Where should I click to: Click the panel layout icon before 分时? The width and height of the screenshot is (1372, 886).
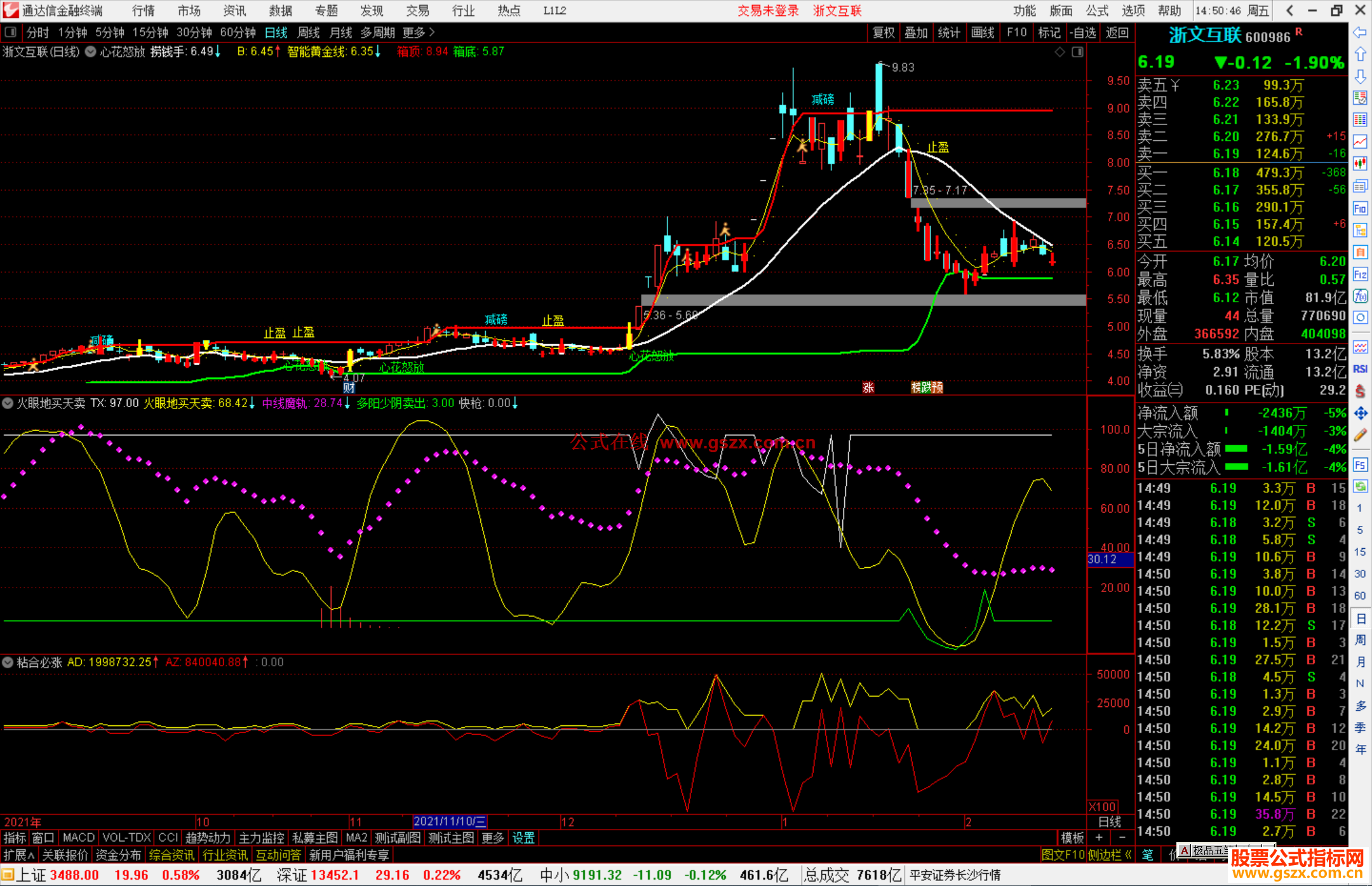11,32
